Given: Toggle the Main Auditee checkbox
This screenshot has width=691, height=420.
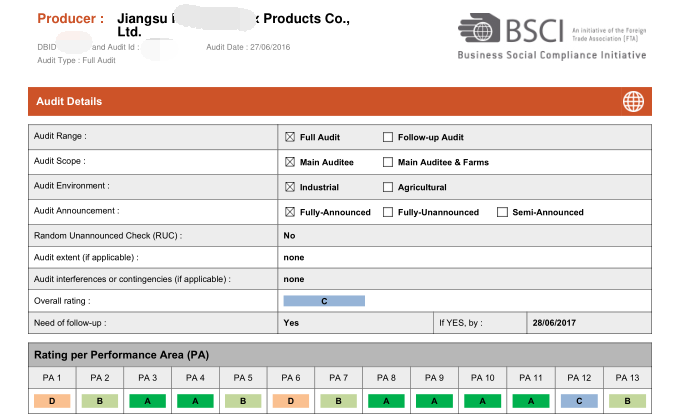Looking at the screenshot, I should point(290,162).
